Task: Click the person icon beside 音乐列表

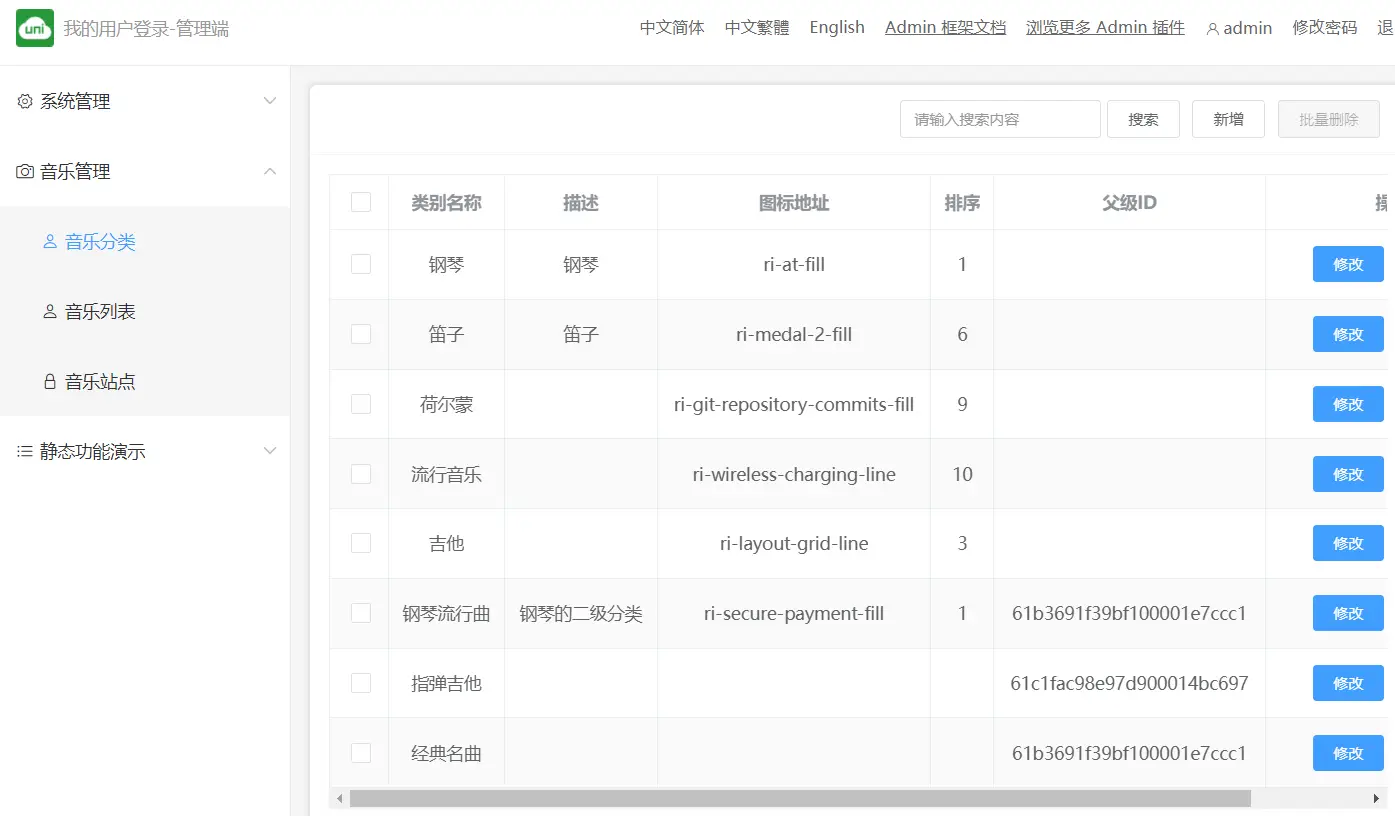Action: coord(50,312)
